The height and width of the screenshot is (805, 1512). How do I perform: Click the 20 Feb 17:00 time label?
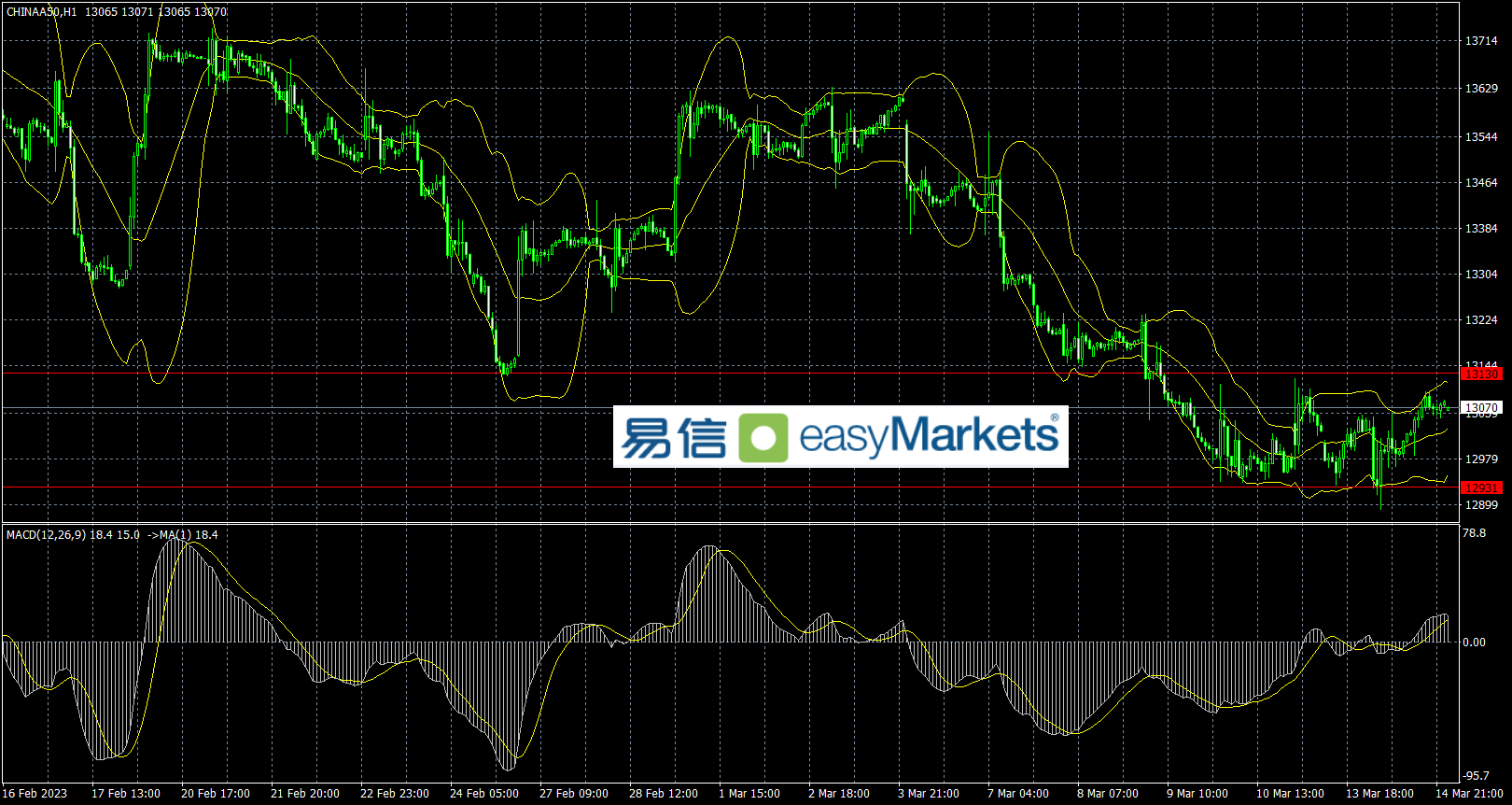(x=216, y=794)
